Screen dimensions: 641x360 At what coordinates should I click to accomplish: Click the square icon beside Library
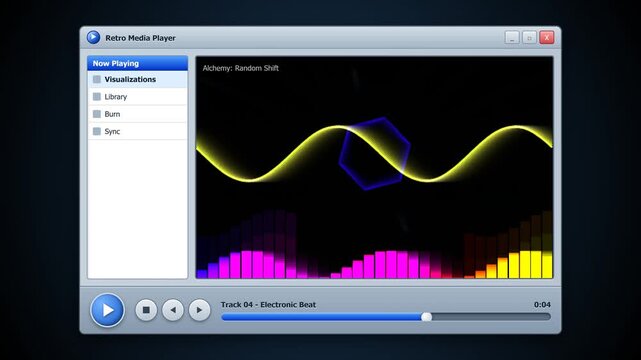(96, 97)
